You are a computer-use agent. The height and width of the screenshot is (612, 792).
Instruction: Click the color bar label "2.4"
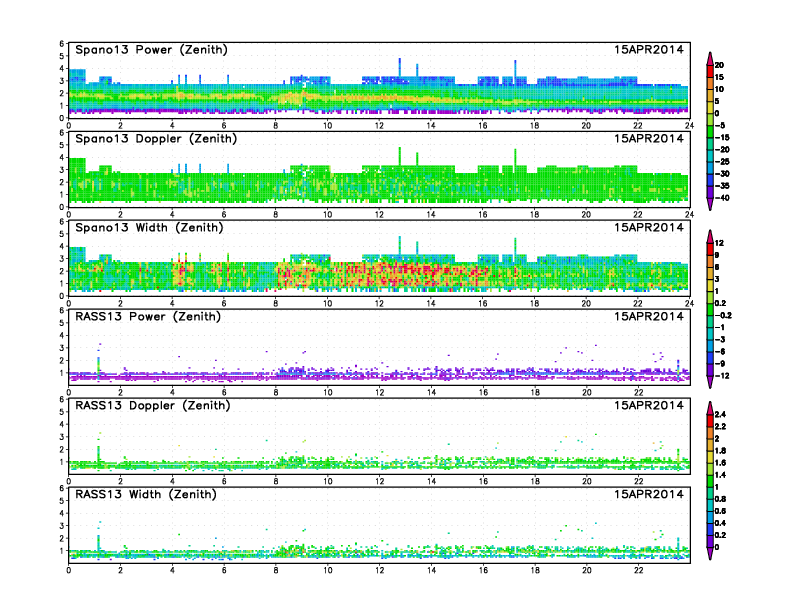(x=721, y=415)
